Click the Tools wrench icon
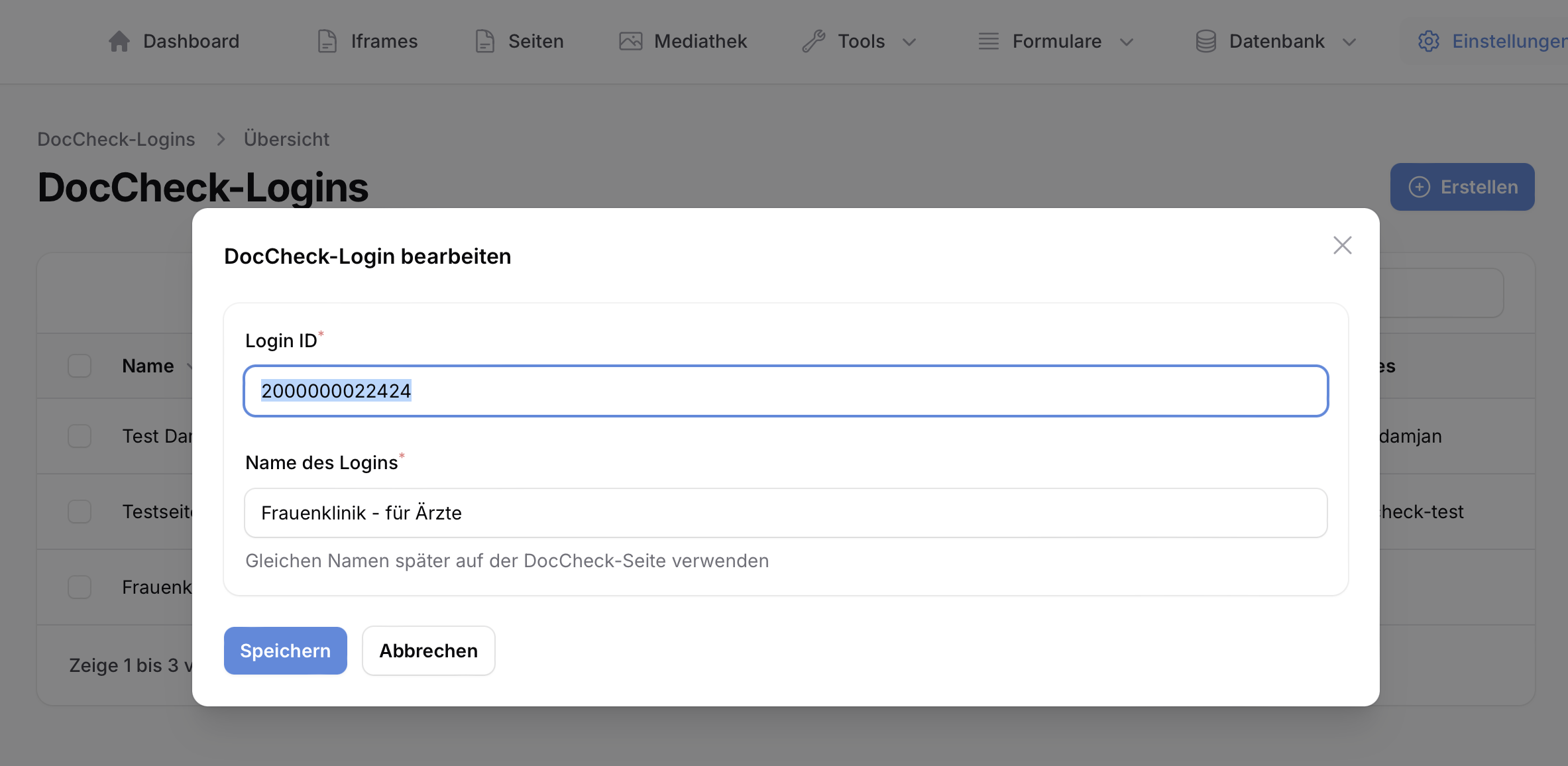Screen dimensions: 1568x766 click(x=814, y=41)
